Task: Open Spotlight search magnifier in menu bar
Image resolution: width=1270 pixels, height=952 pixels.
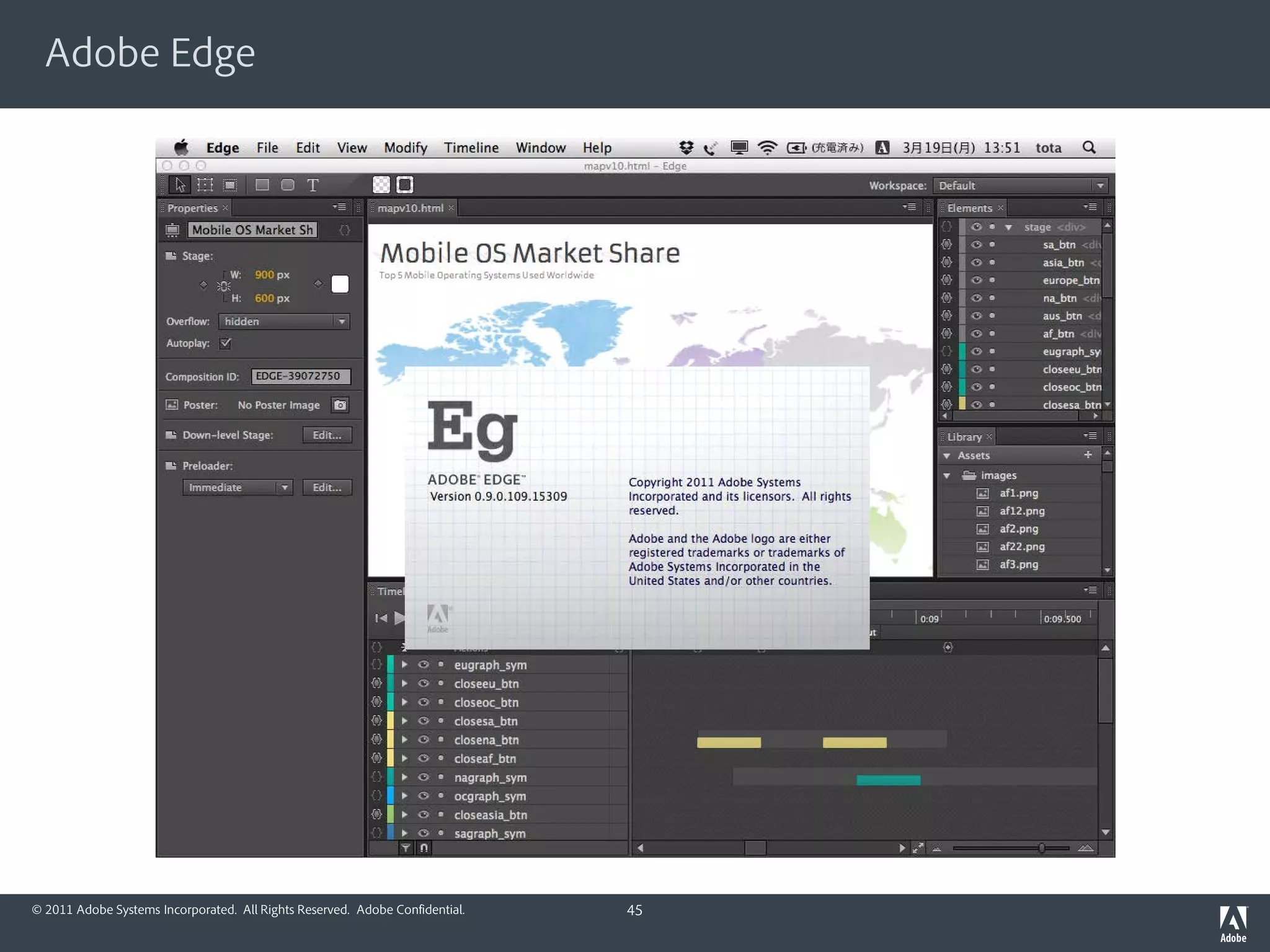Action: 1089,148
